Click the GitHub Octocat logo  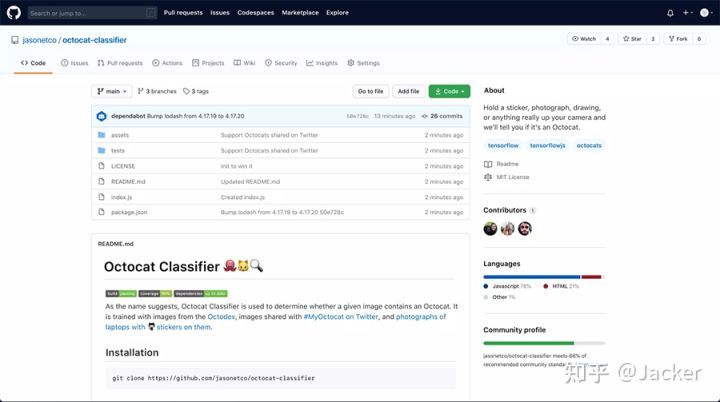point(14,12)
